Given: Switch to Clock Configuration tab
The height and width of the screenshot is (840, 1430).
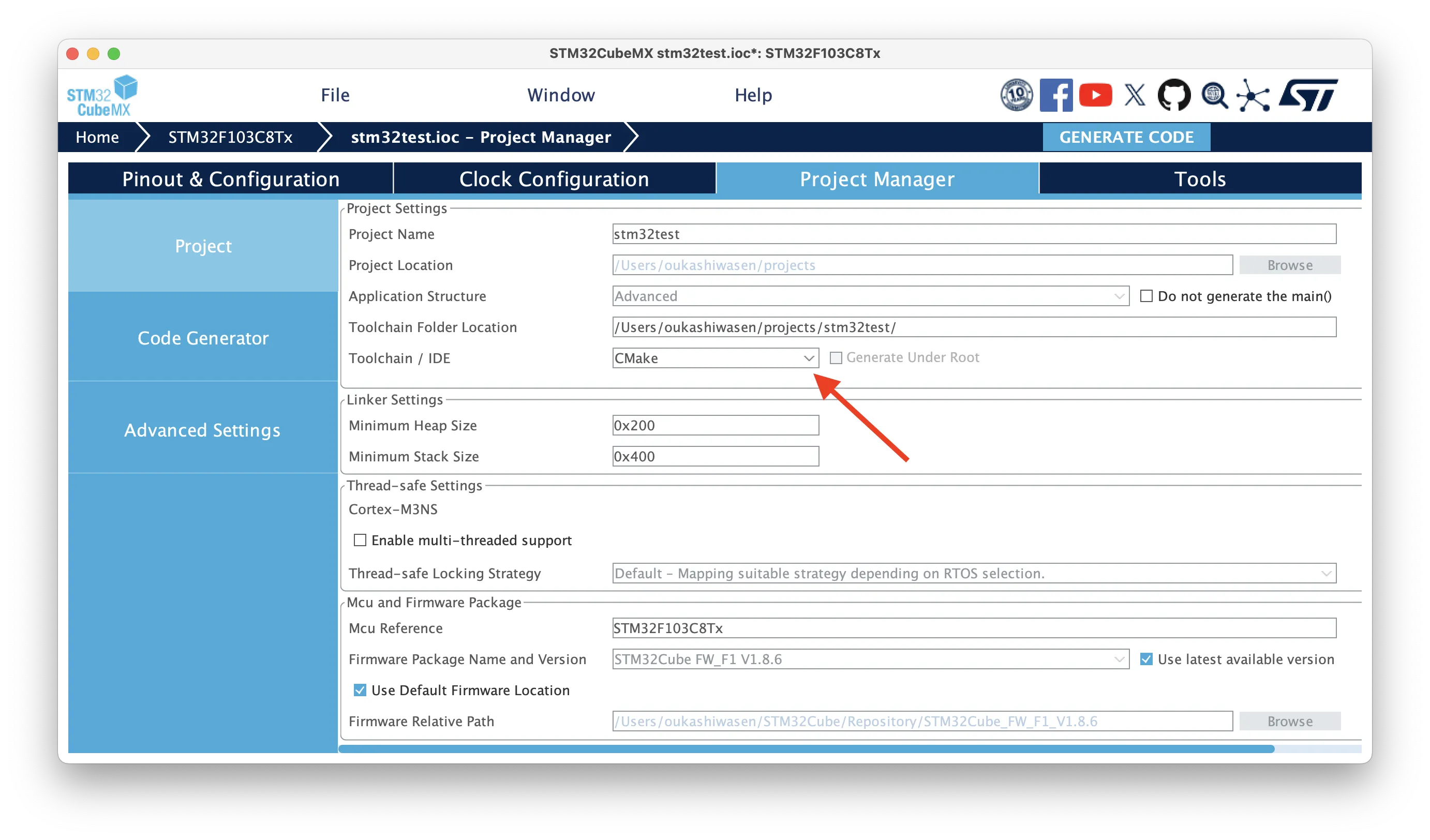Looking at the screenshot, I should pos(554,179).
